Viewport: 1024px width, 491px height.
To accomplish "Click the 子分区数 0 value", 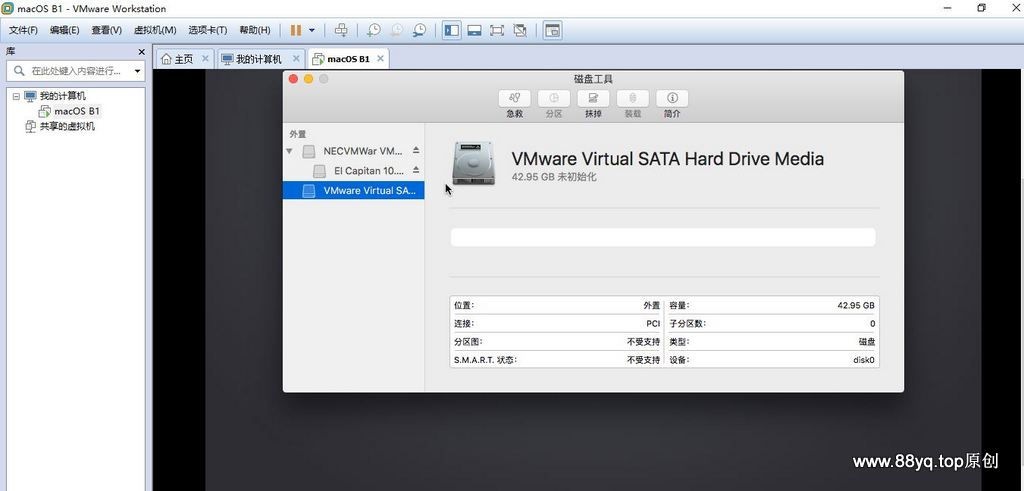I will coord(872,323).
